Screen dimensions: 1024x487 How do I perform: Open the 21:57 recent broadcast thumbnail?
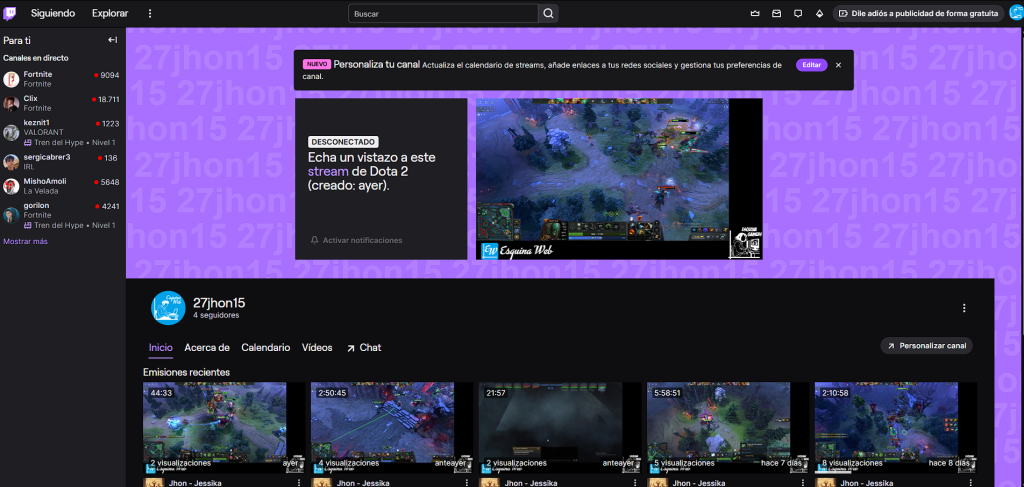(x=560, y=428)
